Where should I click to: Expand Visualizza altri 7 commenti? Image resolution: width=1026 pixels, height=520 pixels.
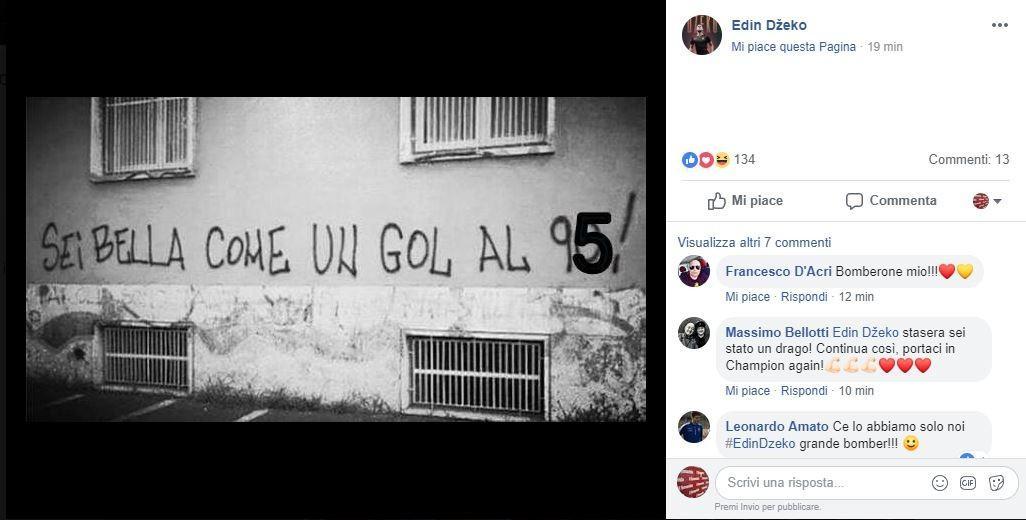[754, 243]
